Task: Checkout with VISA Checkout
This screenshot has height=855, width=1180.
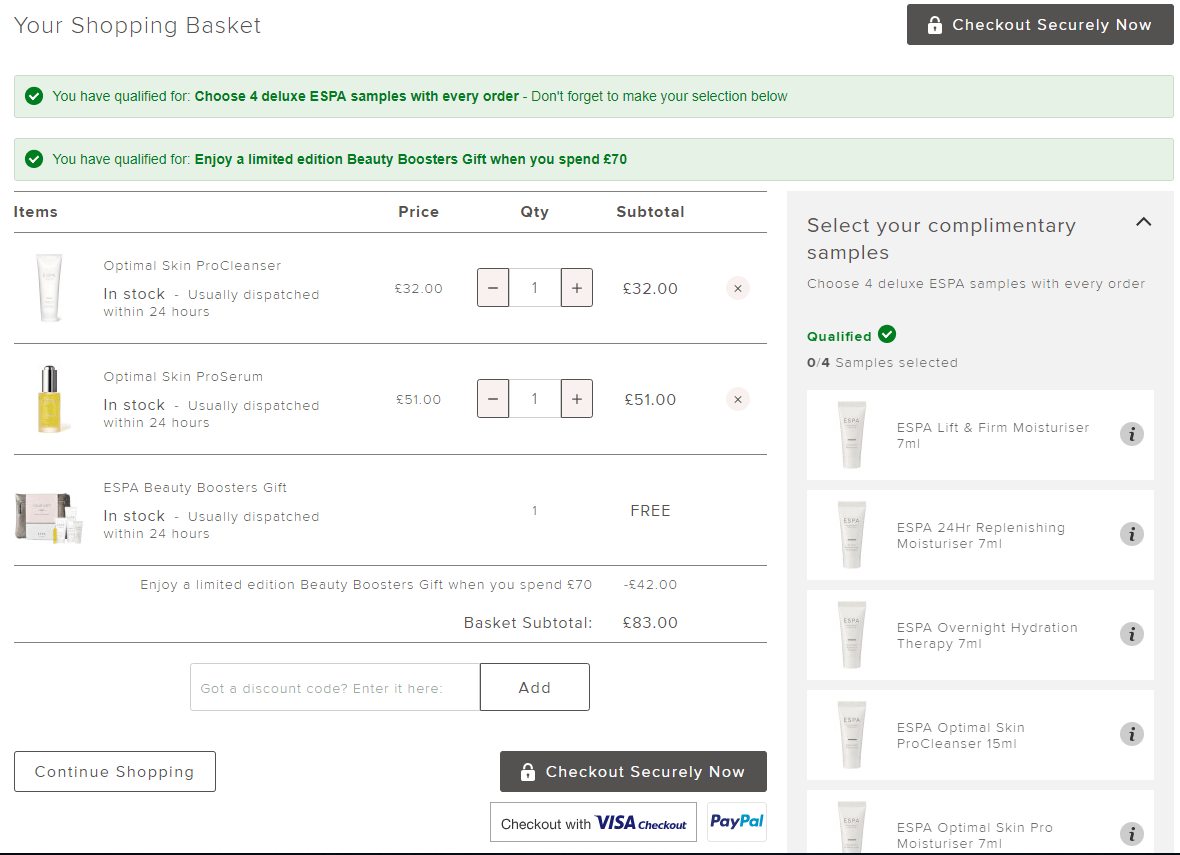Action: 593,823
